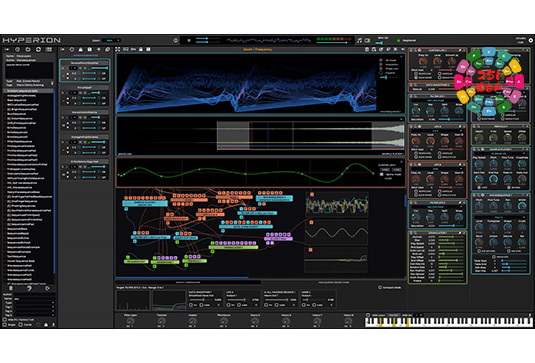The height and width of the screenshot is (363, 535).
Task: Open the Tag 3 dropdown below the preset list
Action: [x=34, y=315]
